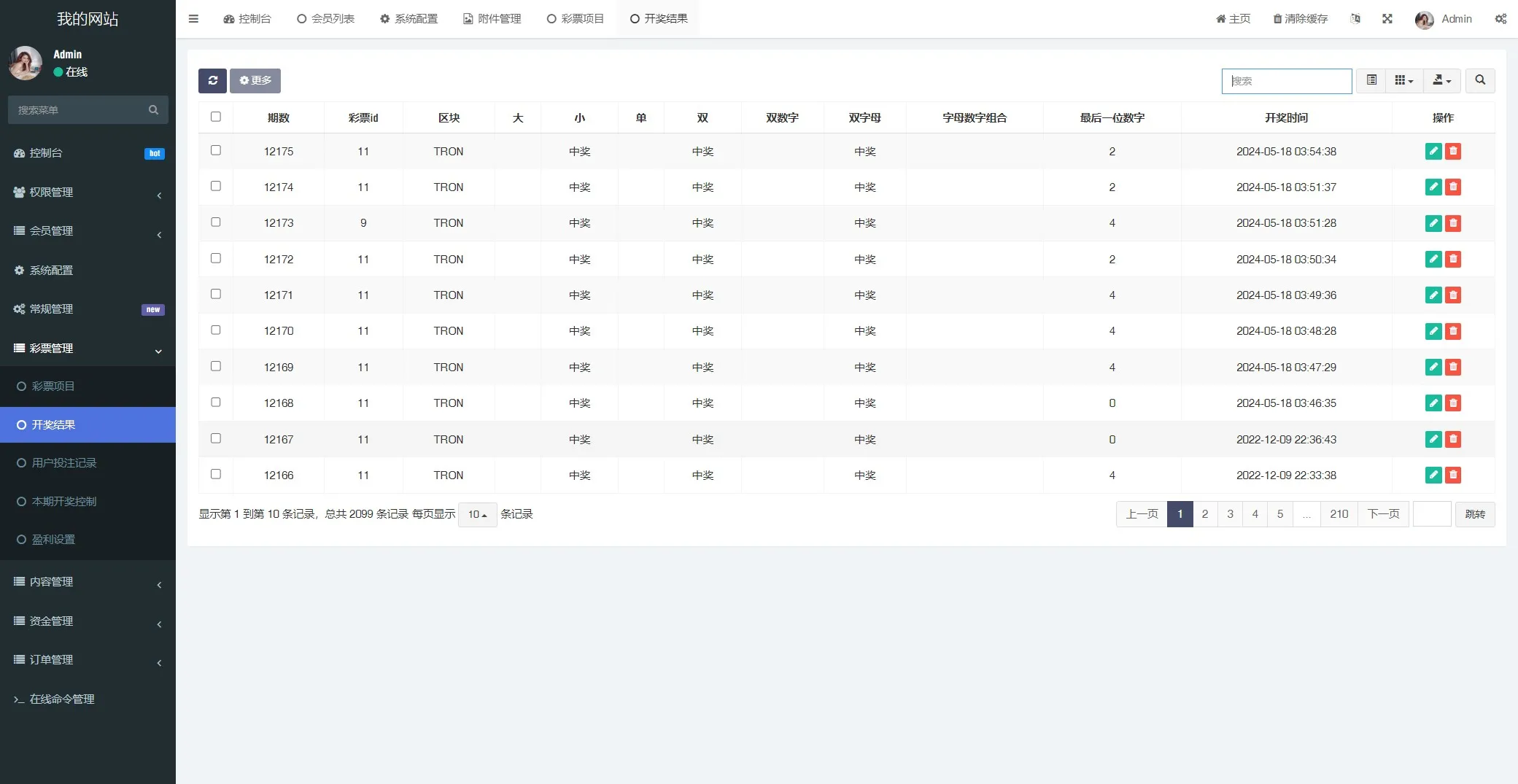Click the 下一页 pagination button
1518x784 pixels.
1383,514
